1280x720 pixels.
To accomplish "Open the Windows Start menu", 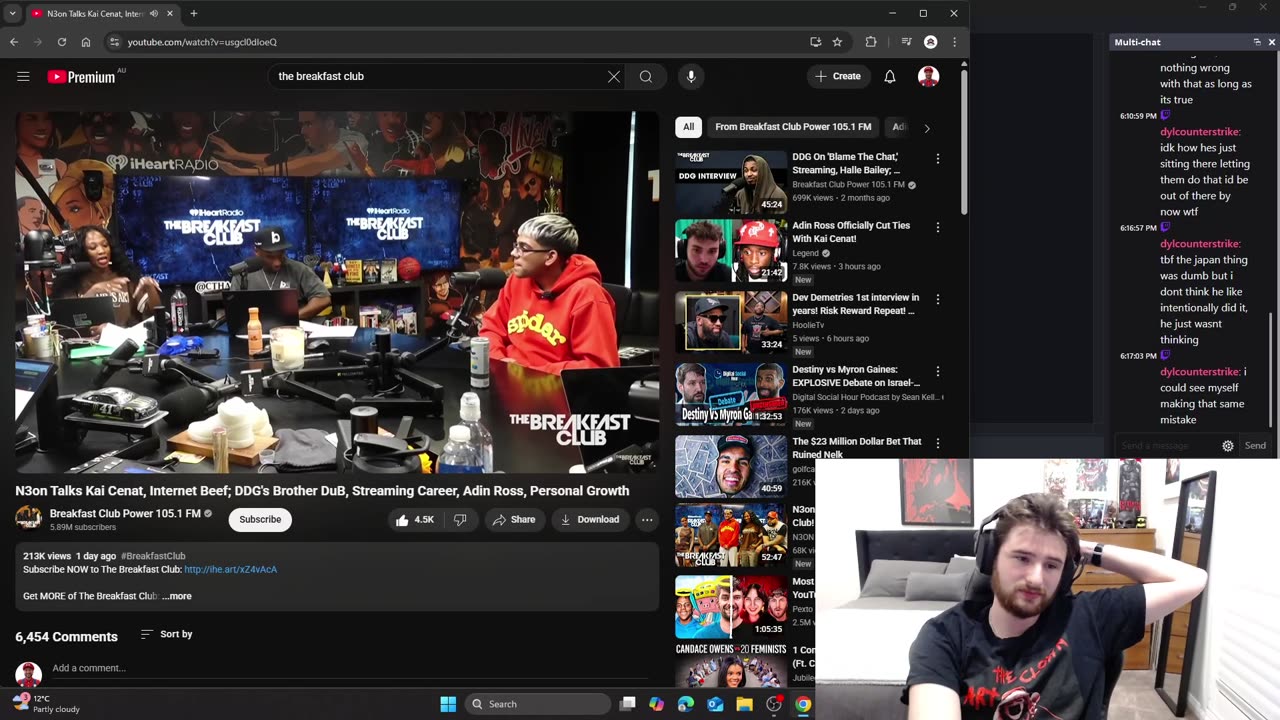I will click(x=448, y=704).
